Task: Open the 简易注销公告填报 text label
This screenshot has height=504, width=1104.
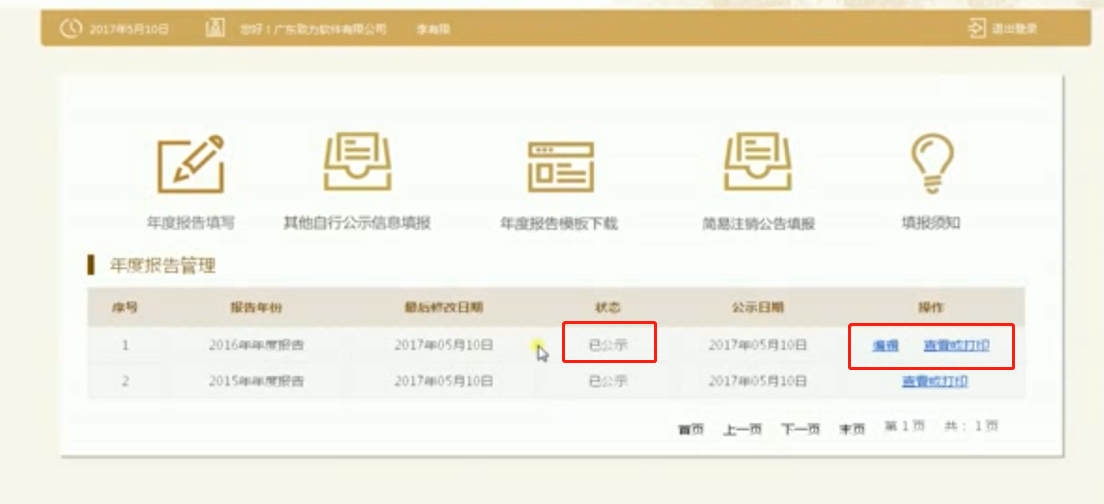Action: coord(758,224)
